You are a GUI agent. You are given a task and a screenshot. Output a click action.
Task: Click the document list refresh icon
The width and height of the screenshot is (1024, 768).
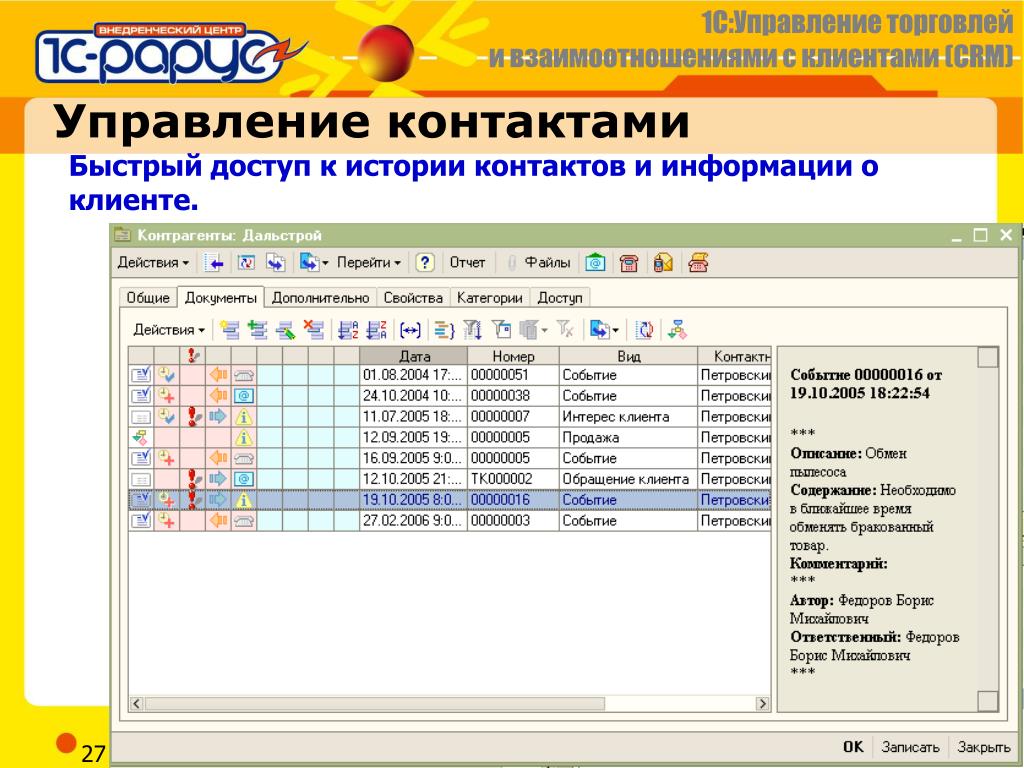pyautogui.click(x=645, y=330)
